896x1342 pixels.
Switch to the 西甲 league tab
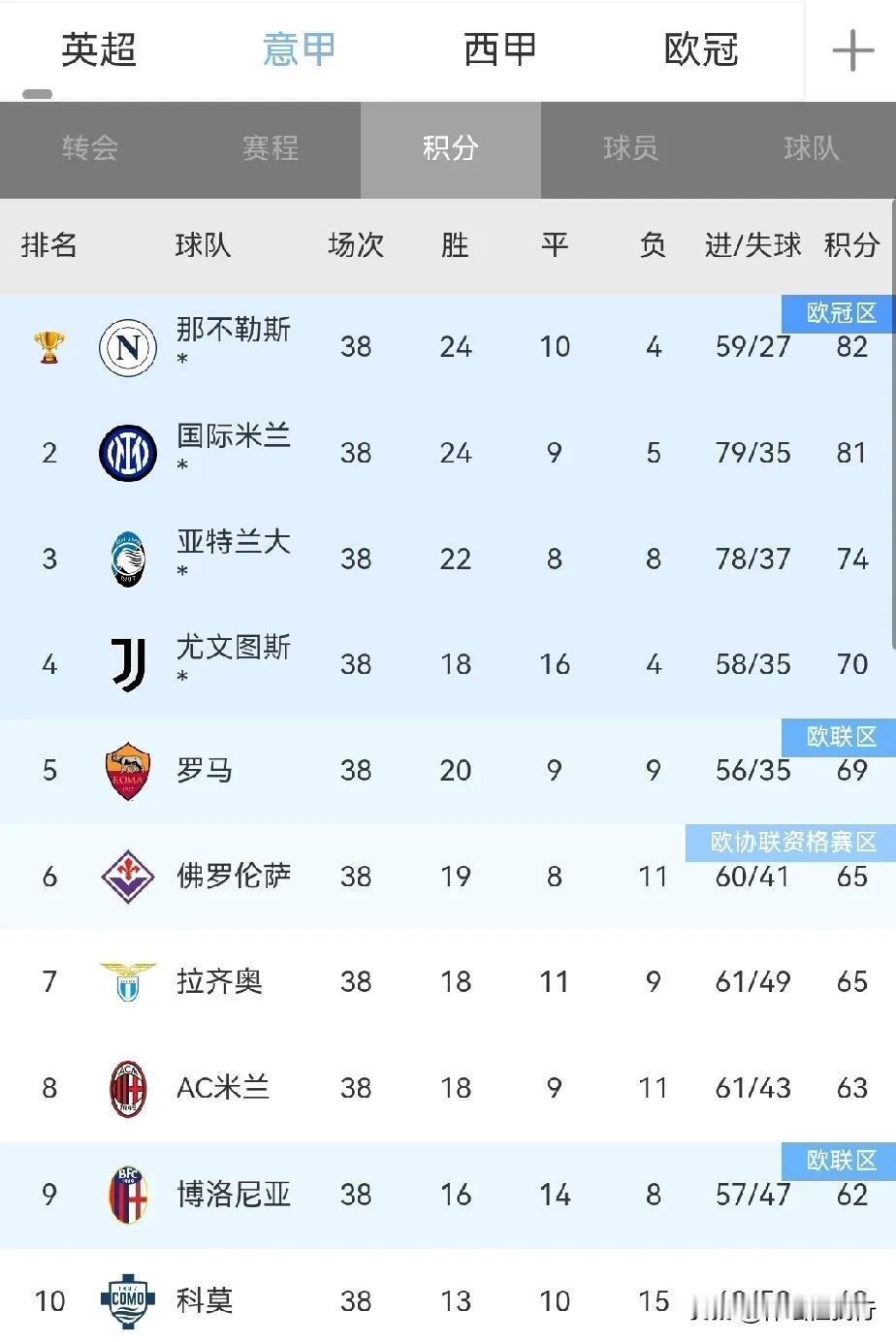[x=500, y=49]
